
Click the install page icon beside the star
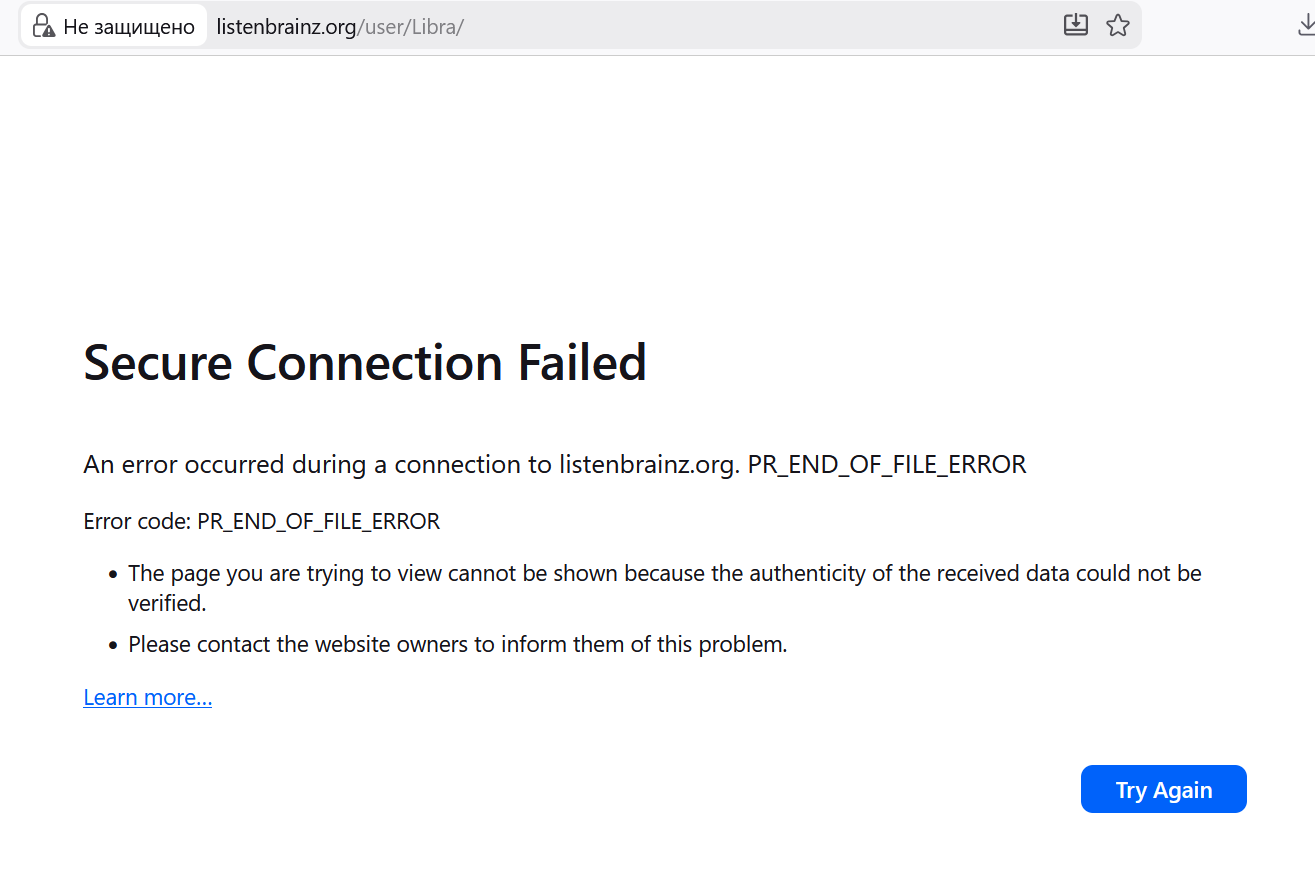tap(1076, 26)
